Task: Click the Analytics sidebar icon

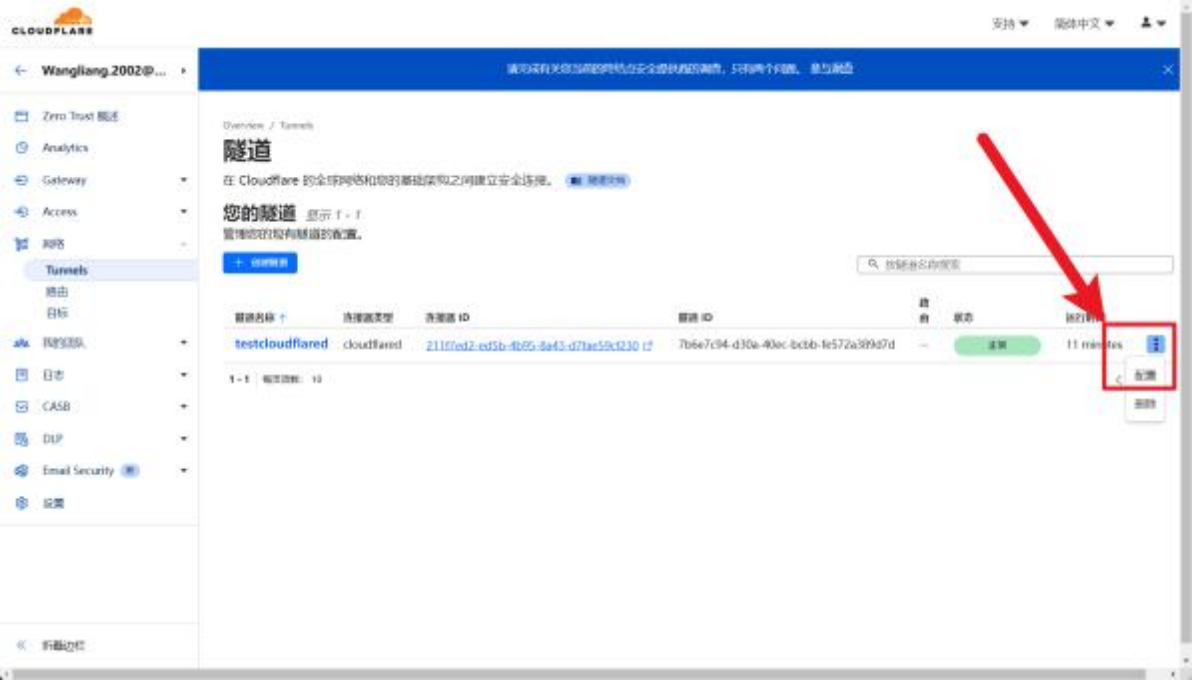Action: (21, 148)
